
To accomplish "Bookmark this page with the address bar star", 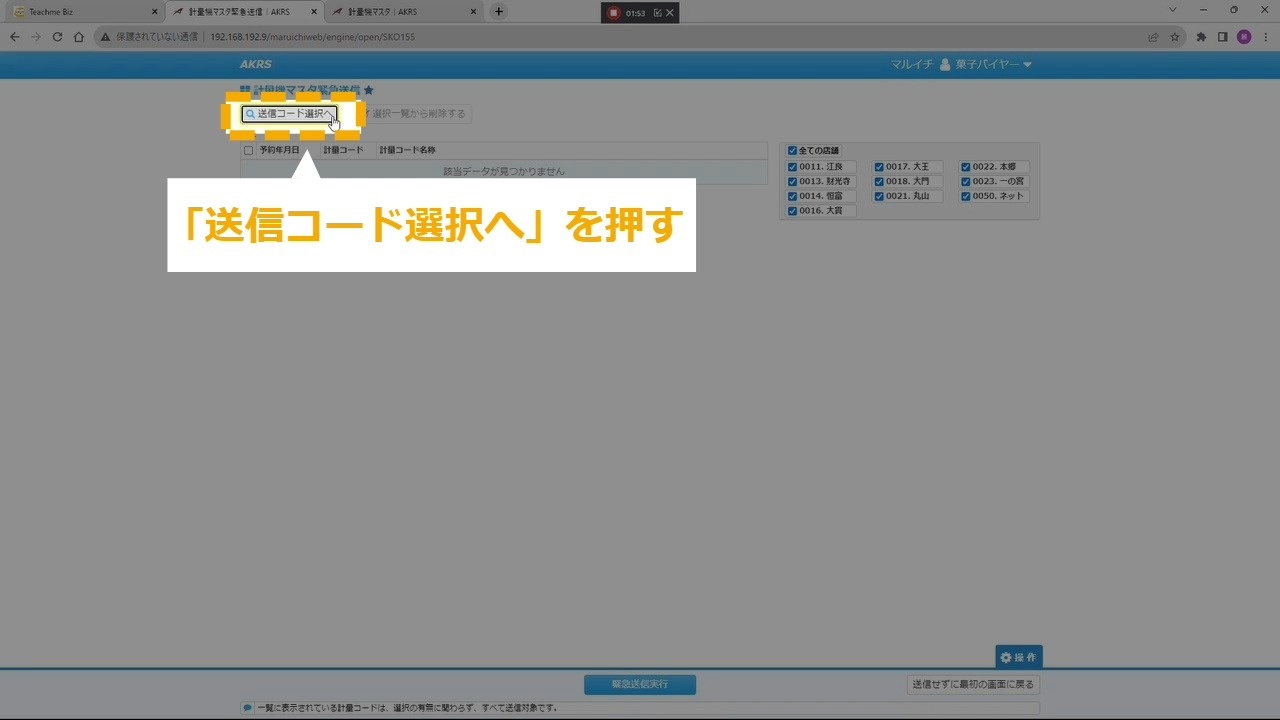I will (x=1175, y=37).
